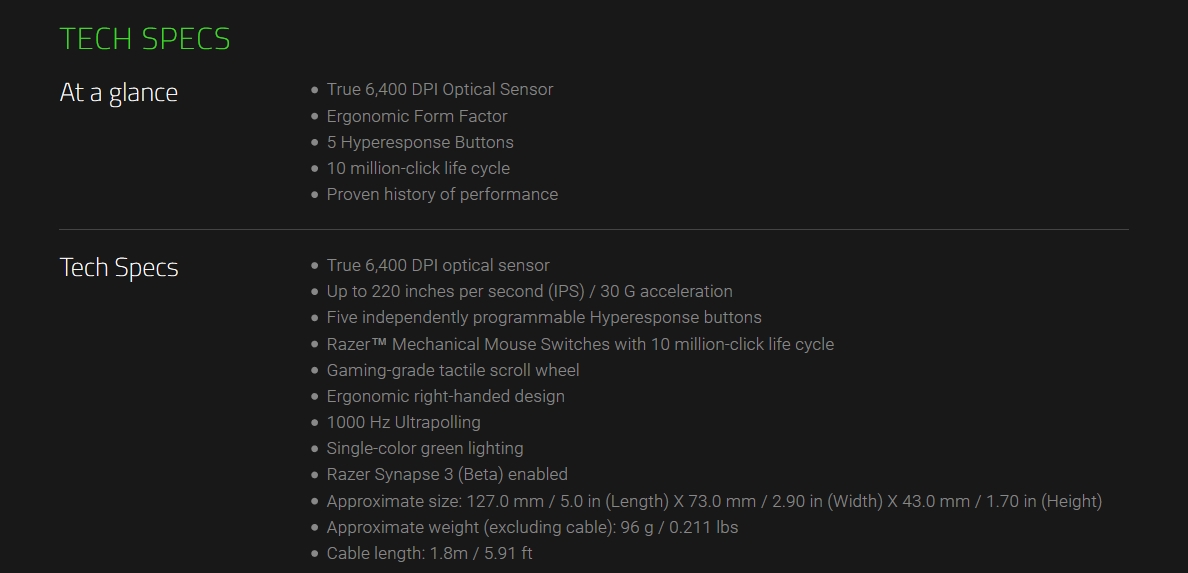The height and width of the screenshot is (573, 1188).
Task: Click the Approximate weight 96 g line
Action: pyautogui.click(x=532, y=527)
